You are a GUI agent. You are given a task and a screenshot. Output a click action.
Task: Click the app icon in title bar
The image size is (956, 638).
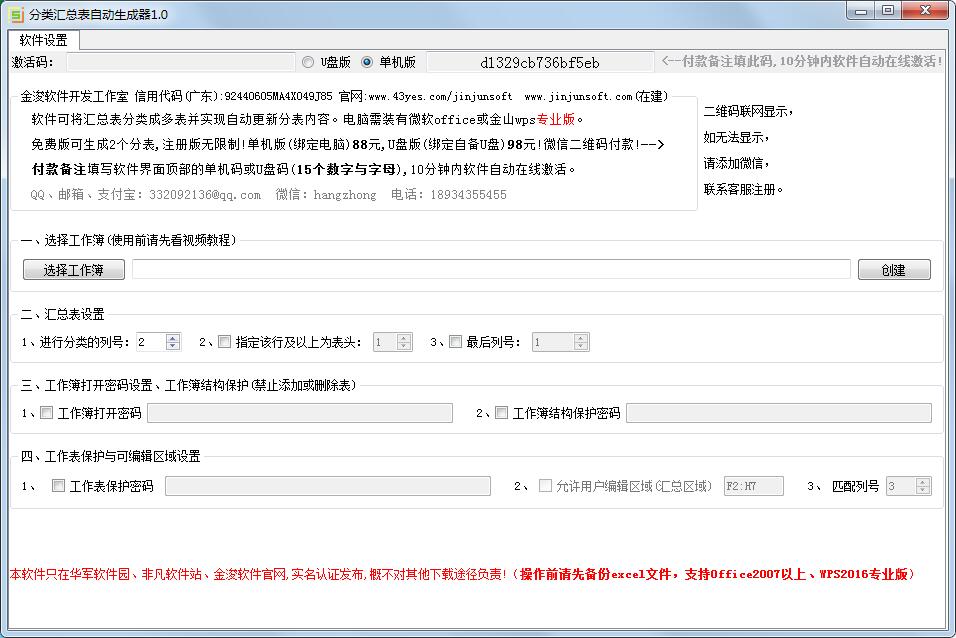tap(16, 14)
